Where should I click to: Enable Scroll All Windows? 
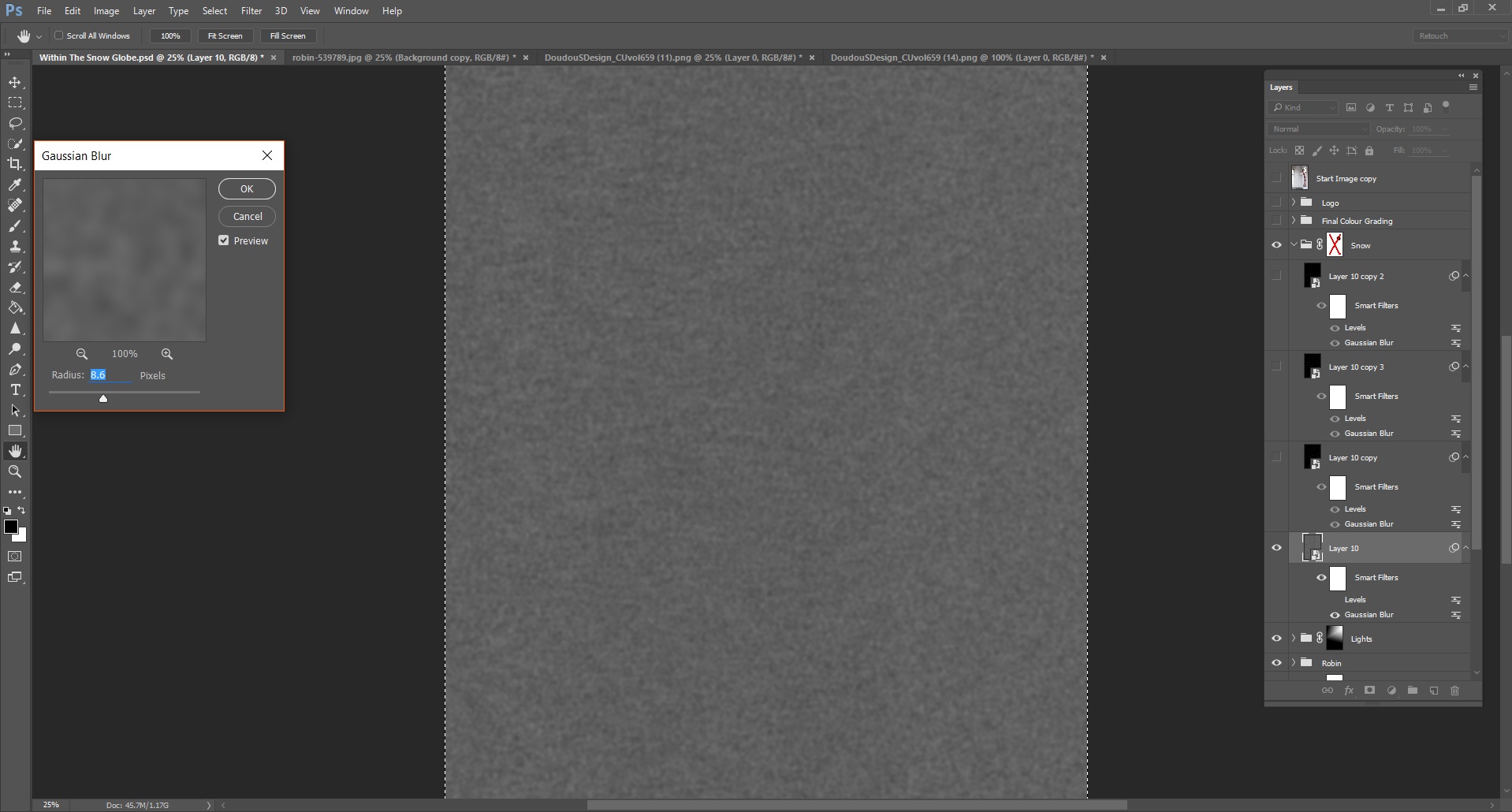59,35
